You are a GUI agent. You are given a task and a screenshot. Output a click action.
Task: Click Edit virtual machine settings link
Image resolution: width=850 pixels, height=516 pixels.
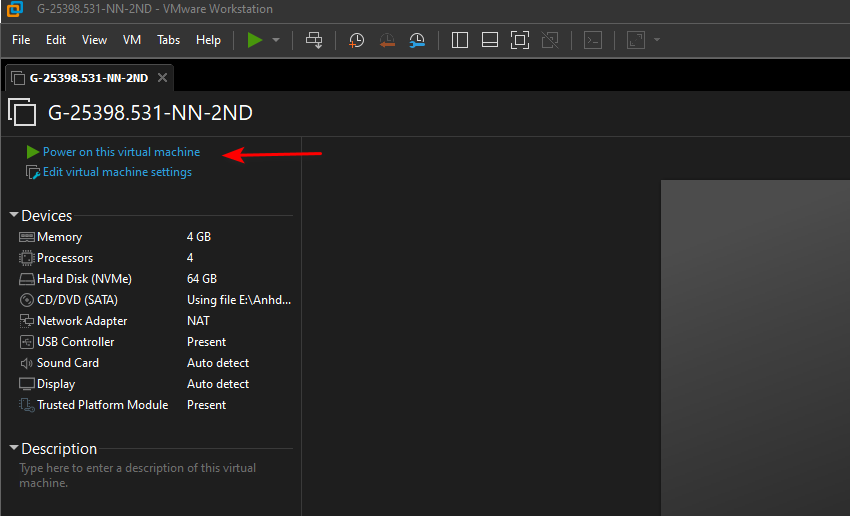click(117, 172)
